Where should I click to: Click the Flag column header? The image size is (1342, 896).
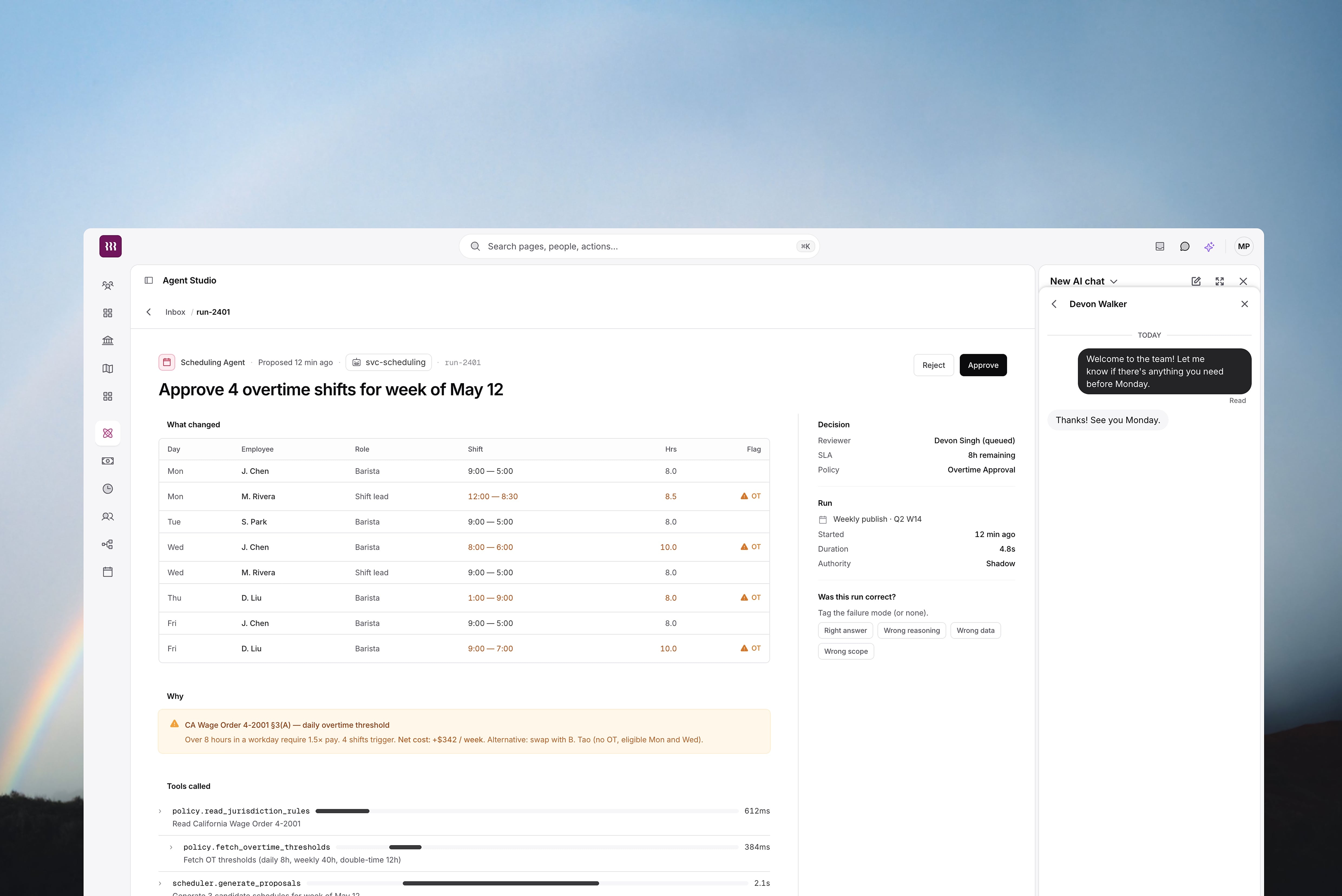754,449
